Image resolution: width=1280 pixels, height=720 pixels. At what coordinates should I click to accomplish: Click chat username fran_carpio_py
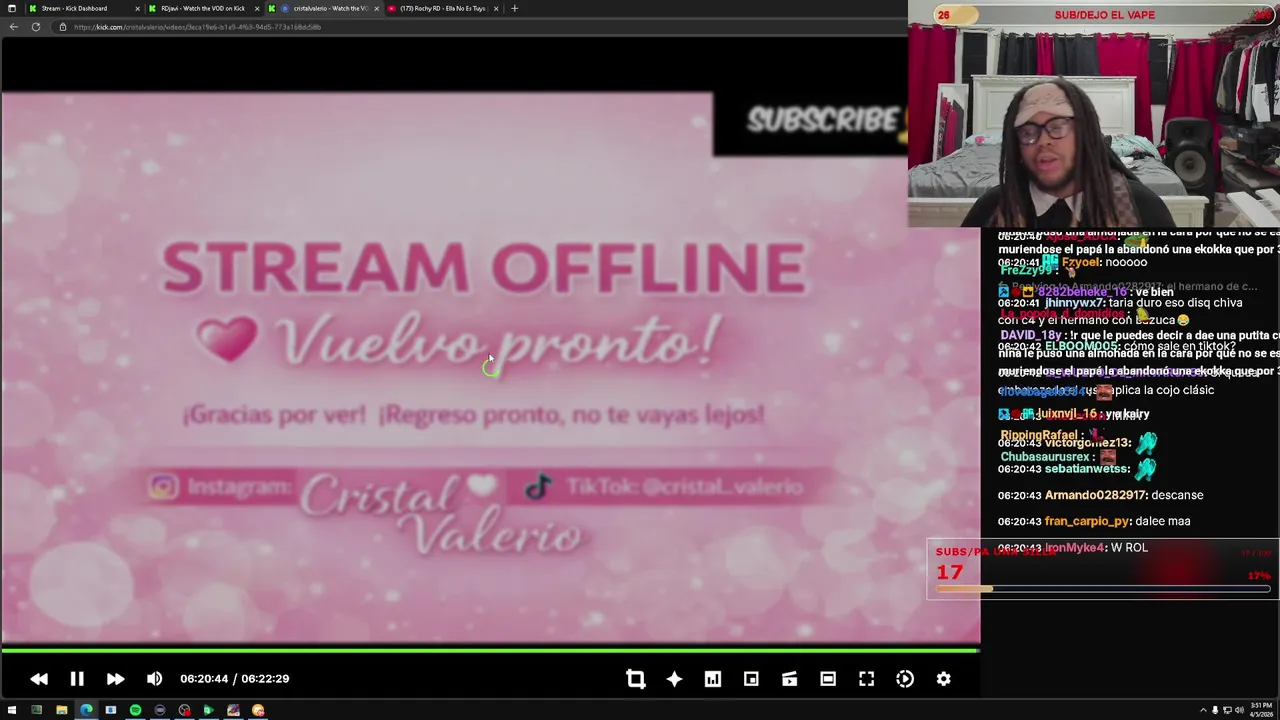click(x=1087, y=521)
